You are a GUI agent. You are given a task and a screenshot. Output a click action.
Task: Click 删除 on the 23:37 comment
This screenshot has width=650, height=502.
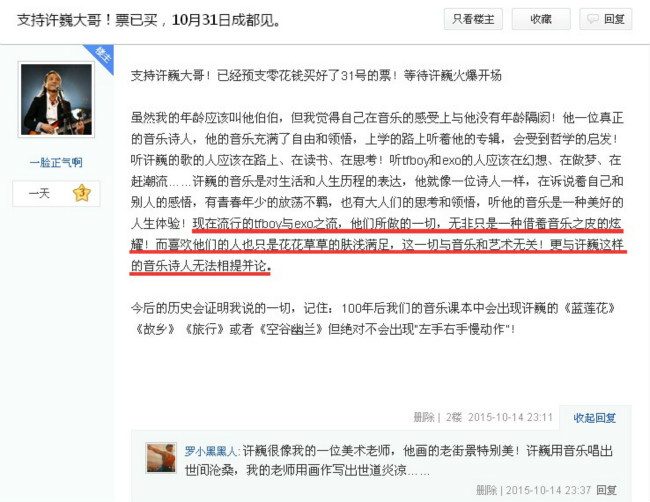pyautogui.click(x=486, y=490)
